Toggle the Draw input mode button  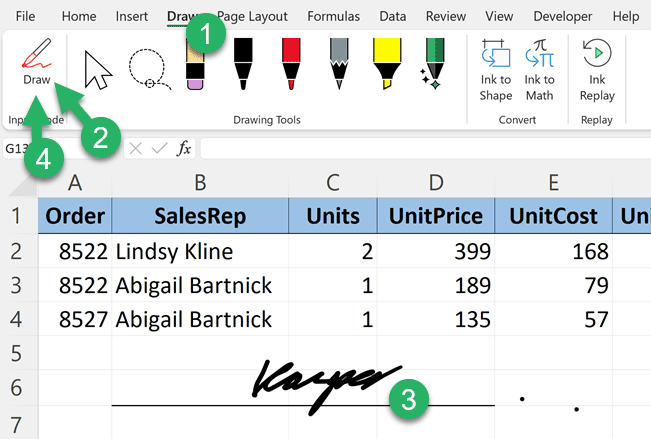coord(36,61)
